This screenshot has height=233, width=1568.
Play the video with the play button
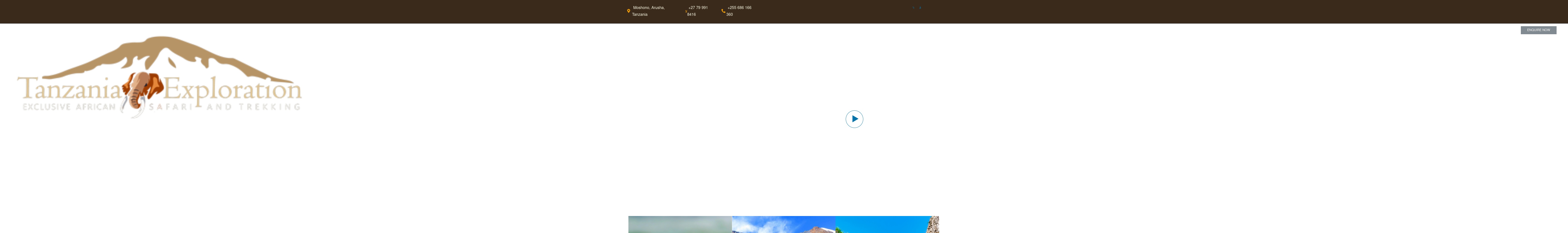coord(854,119)
